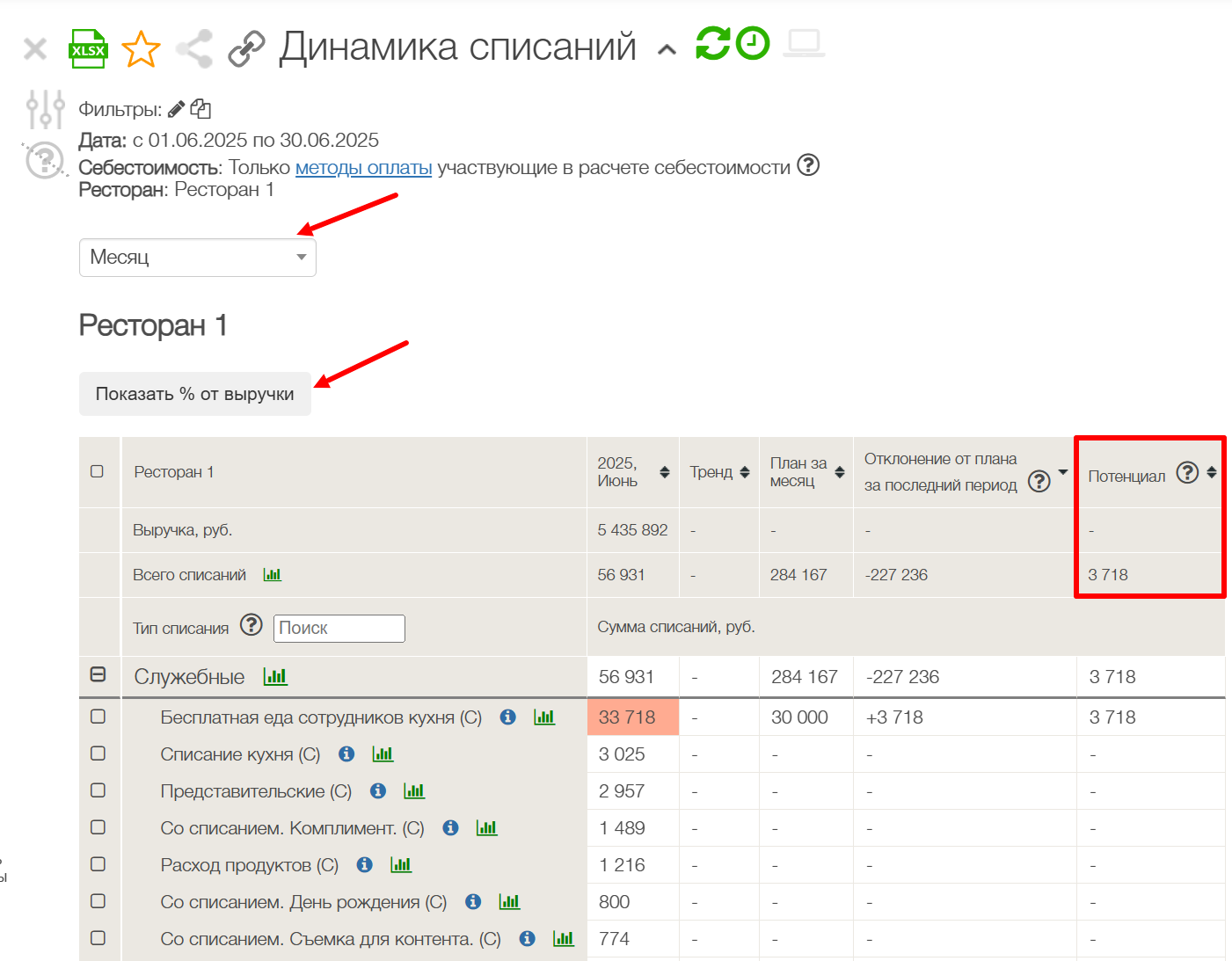
Task: Collapse report header with chevron
Action: [667, 50]
